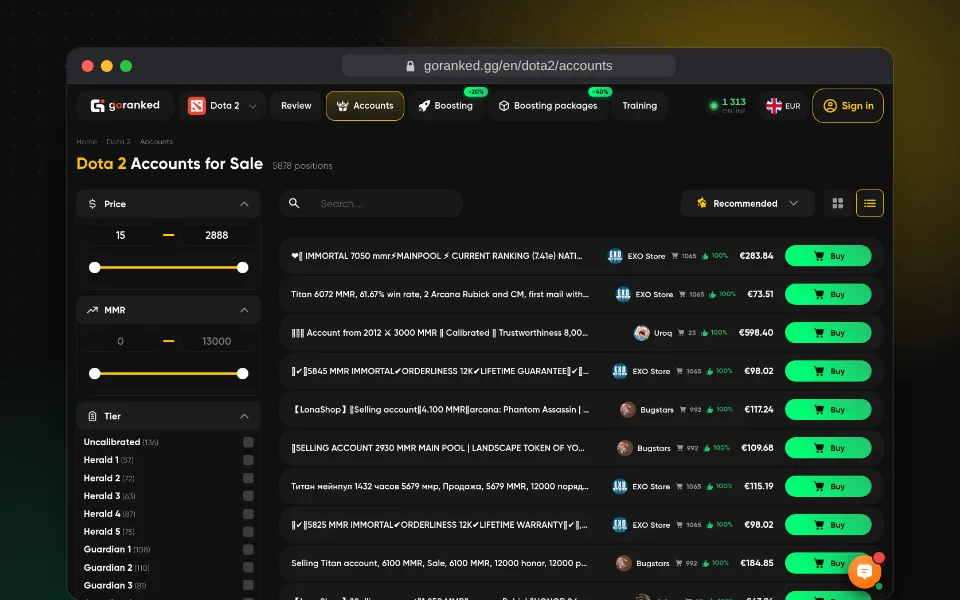The height and width of the screenshot is (600, 960).
Task: Click the sales cart icon beside Uroq's 23
Action: [682, 333]
